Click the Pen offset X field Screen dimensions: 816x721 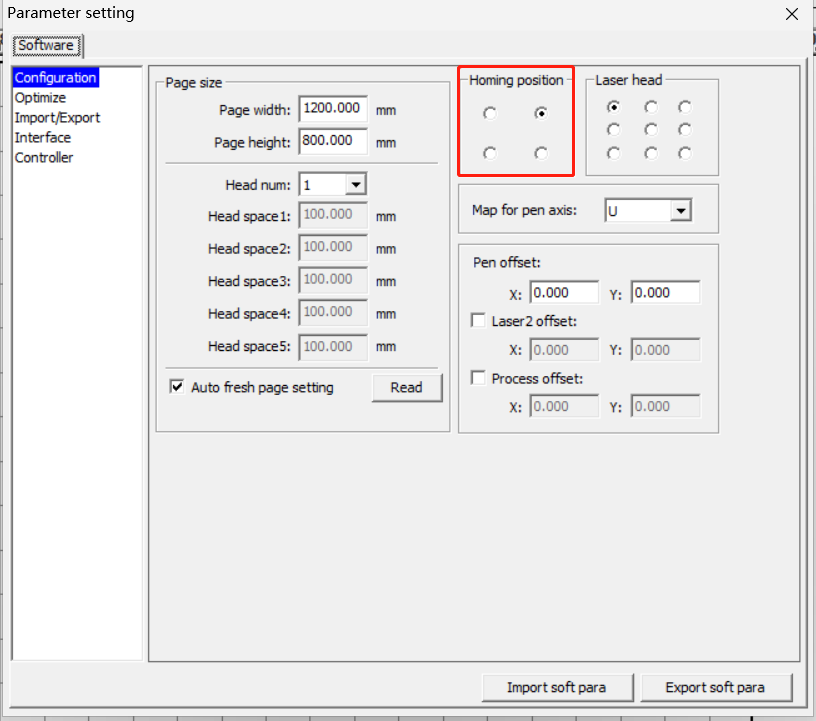coord(564,293)
